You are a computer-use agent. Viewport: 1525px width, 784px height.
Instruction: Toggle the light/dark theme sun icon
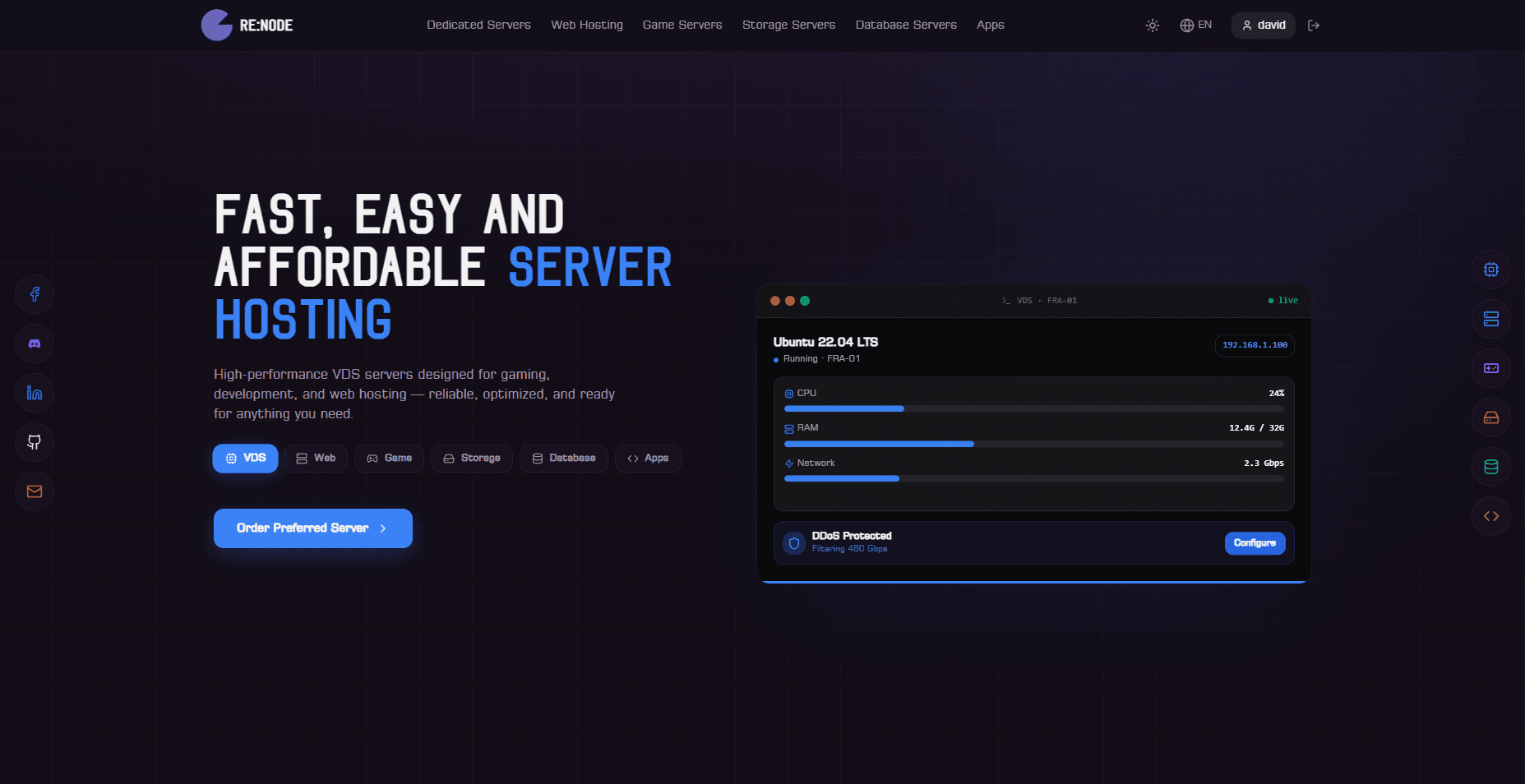pyautogui.click(x=1153, y=25)
